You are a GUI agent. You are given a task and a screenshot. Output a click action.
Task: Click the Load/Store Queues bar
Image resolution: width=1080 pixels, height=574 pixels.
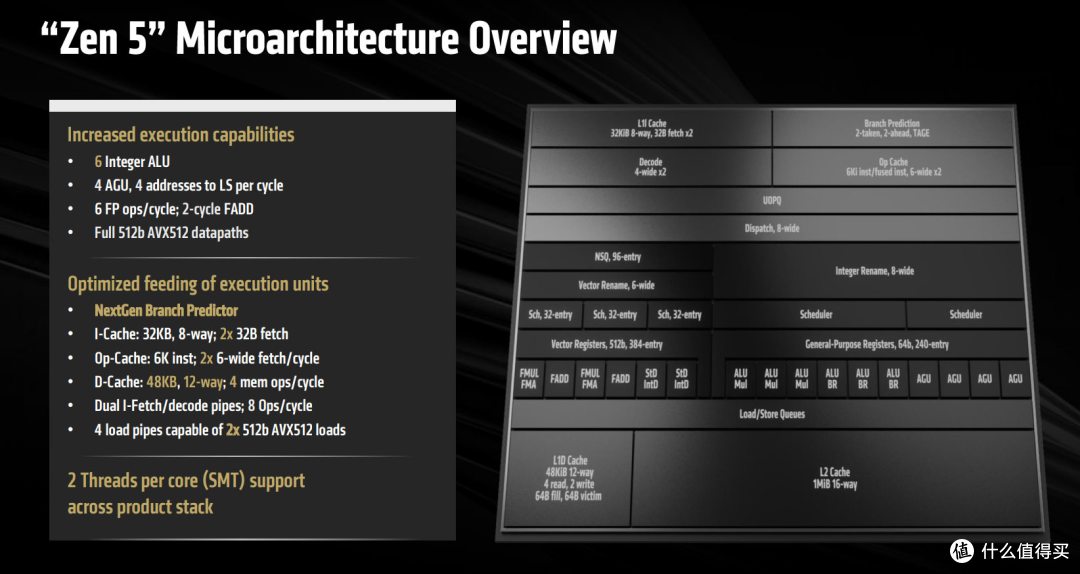771,414
